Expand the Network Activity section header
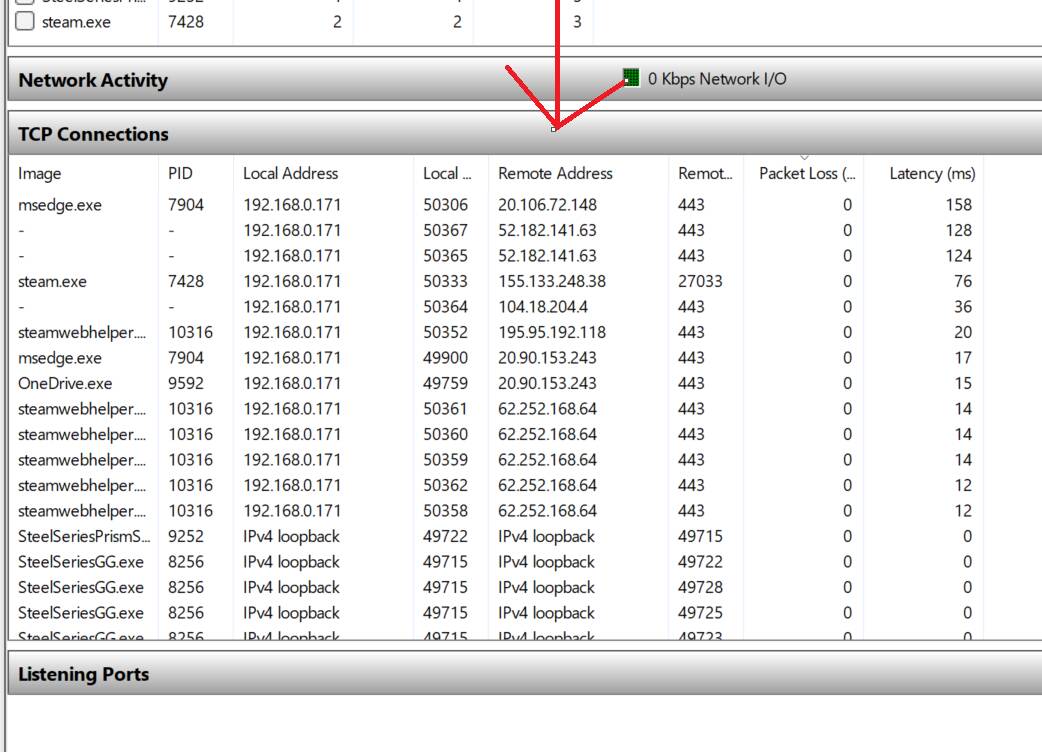 click(x=93, y=80)
